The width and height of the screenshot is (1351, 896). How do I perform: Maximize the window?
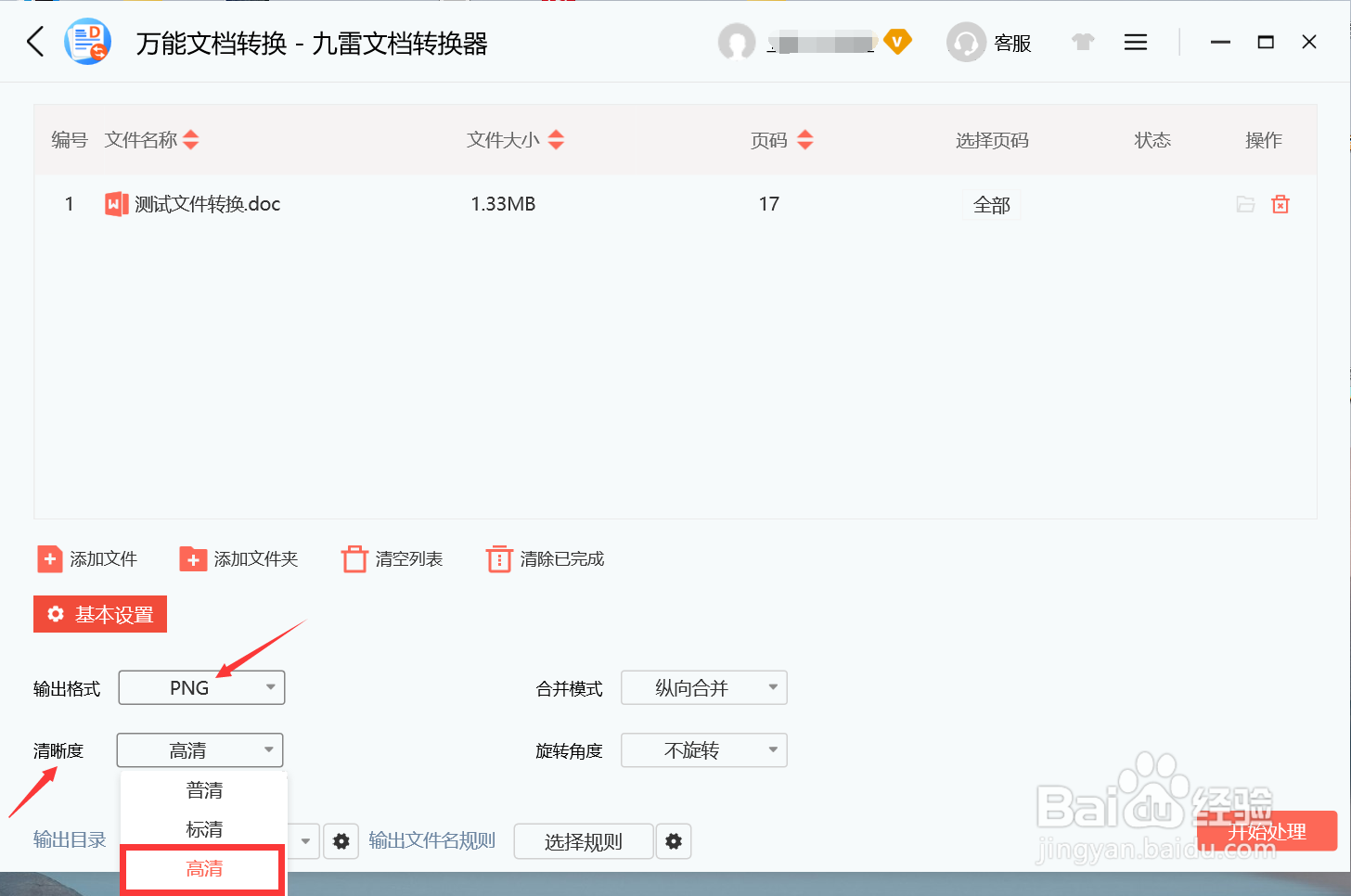(x=1266, y=43)
